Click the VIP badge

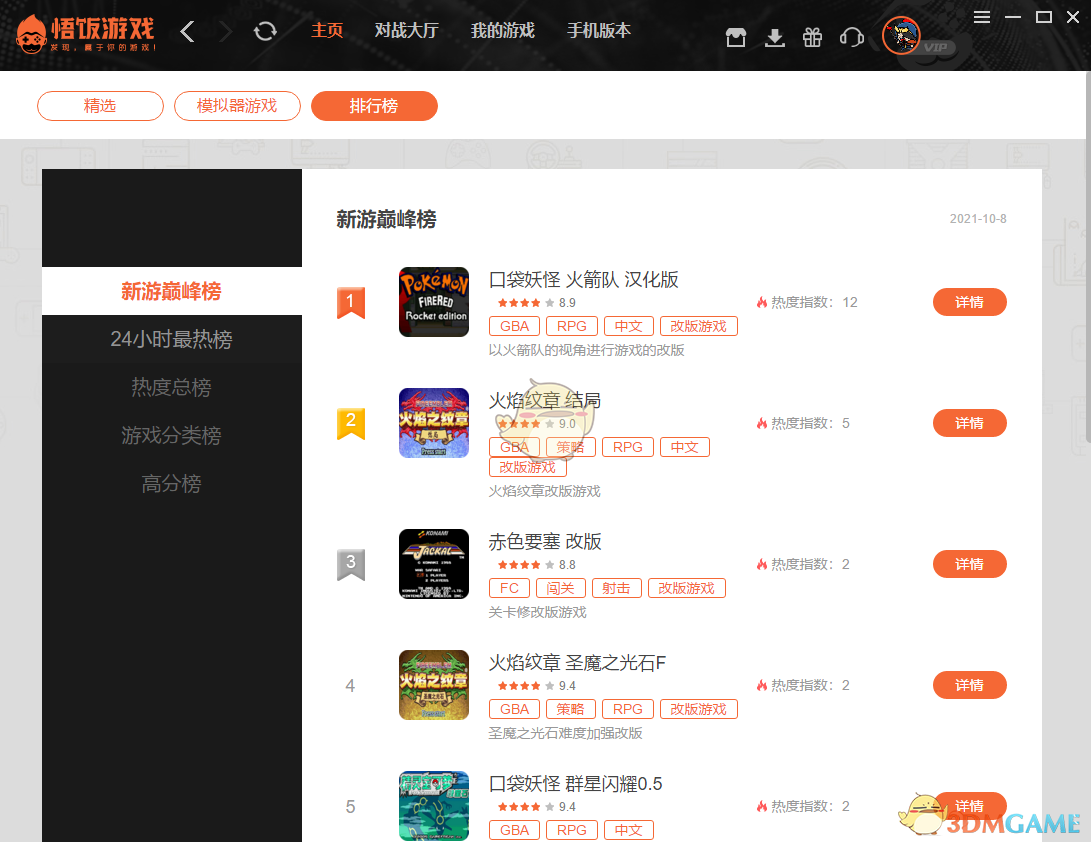point(937,47)
